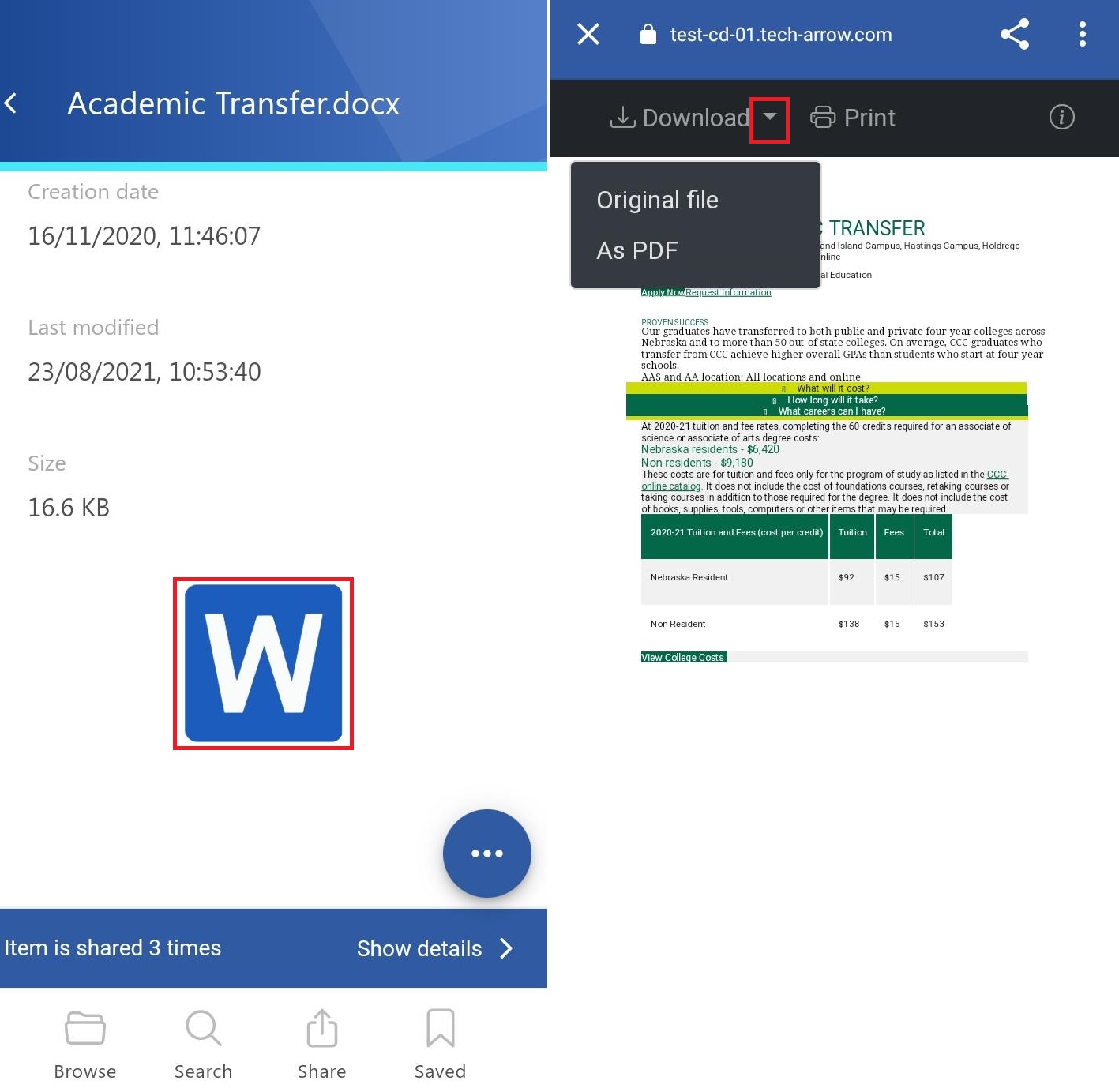Follow the Apply Now link

coord(663,292)
